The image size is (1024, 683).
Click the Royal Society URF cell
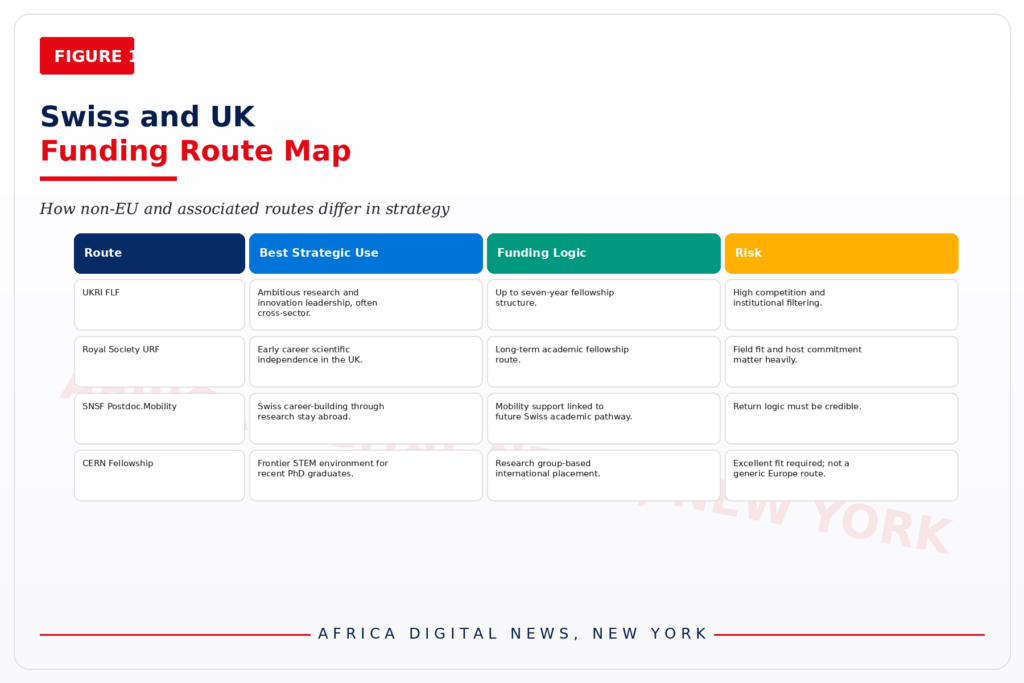tap(159, 362)
